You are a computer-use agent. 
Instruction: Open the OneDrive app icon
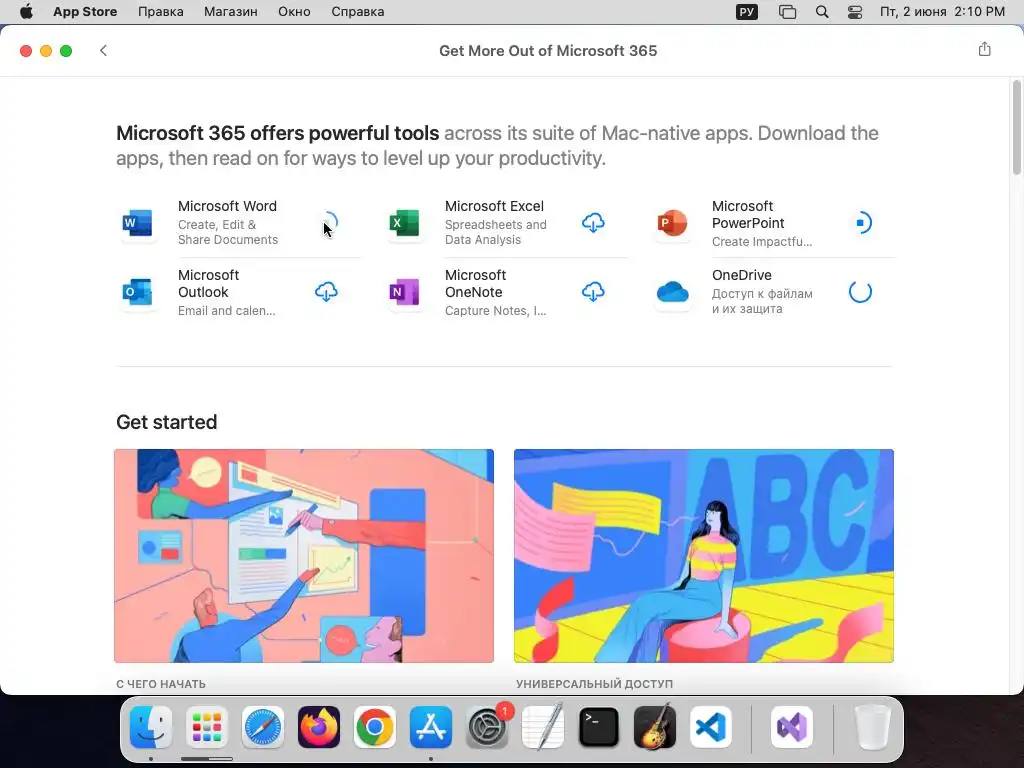coord(672,292)
